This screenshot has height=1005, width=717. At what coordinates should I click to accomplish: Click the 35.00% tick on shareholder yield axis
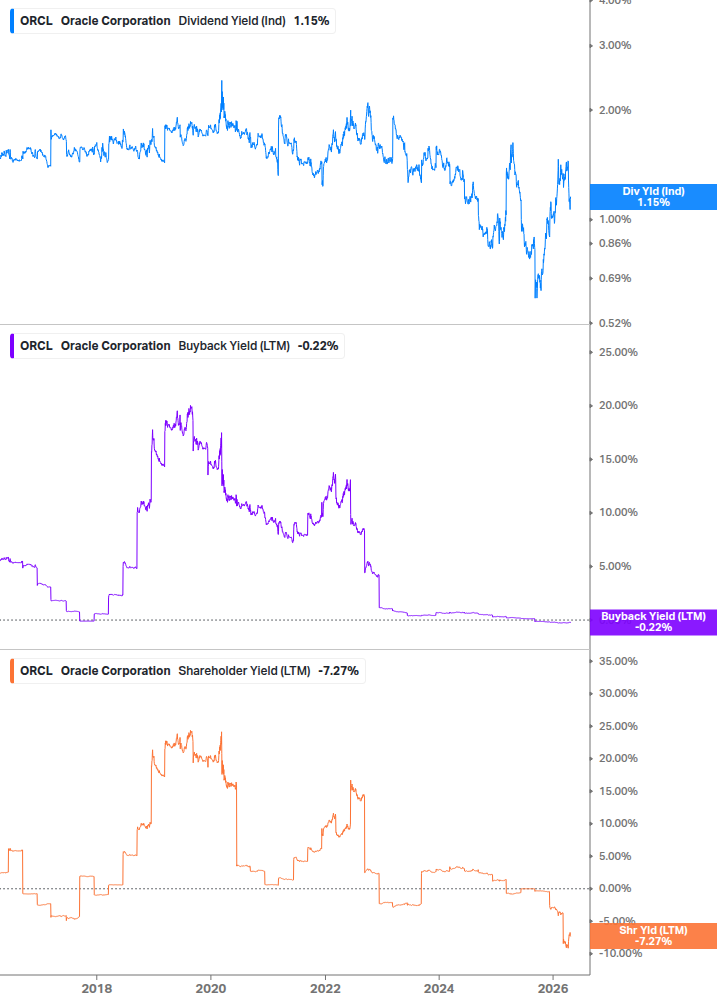618,661
